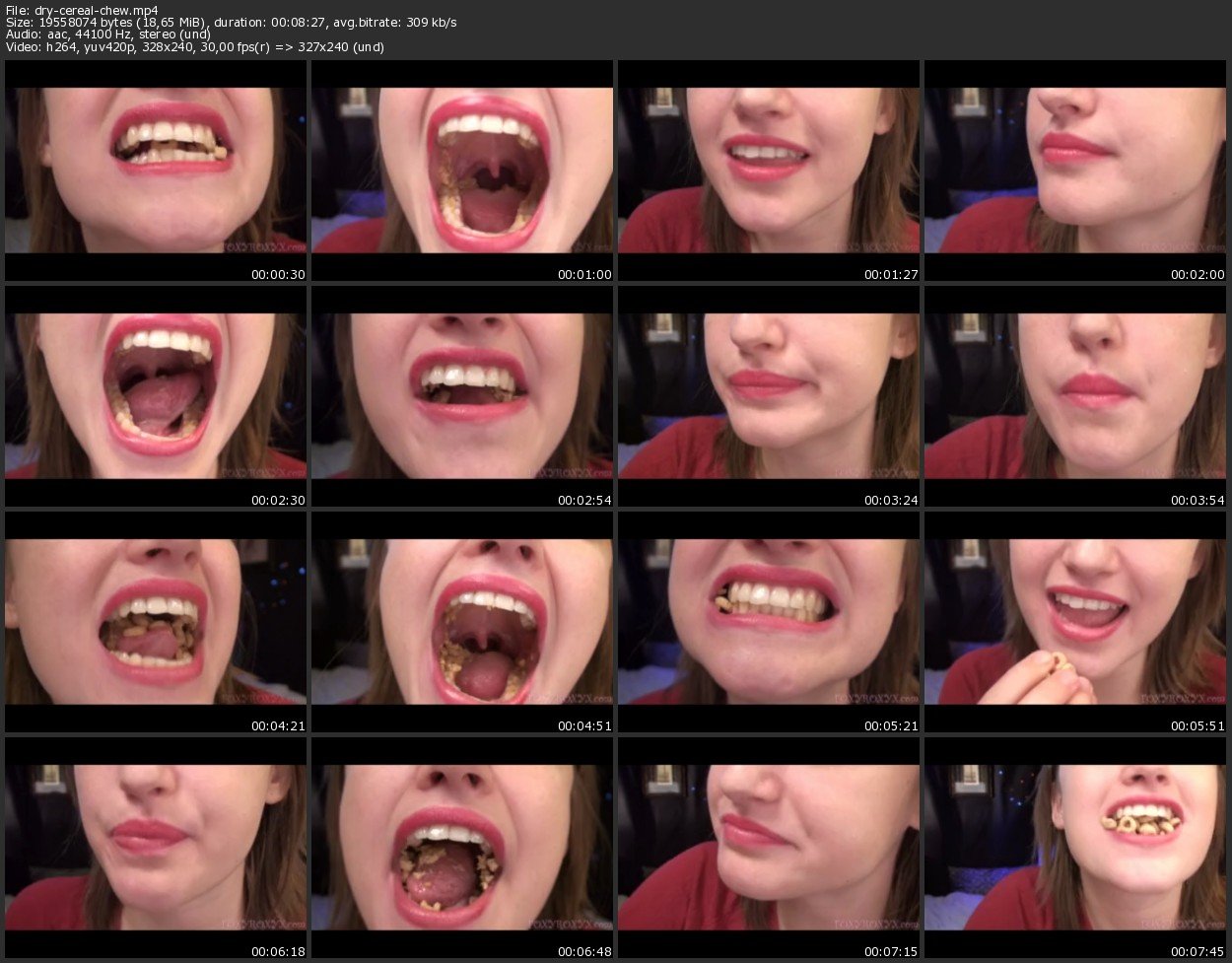
Task: Pick the frame timestamped 00:04:51
Action: point(462,621)
